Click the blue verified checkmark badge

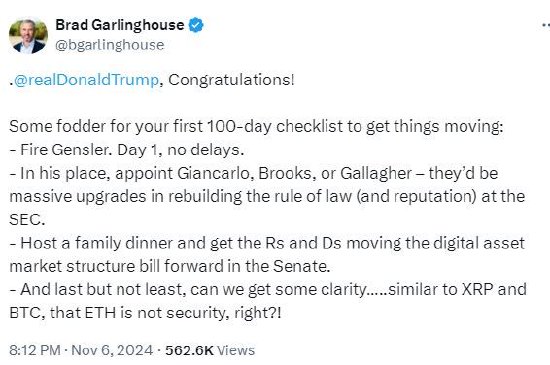coord(196,25)
